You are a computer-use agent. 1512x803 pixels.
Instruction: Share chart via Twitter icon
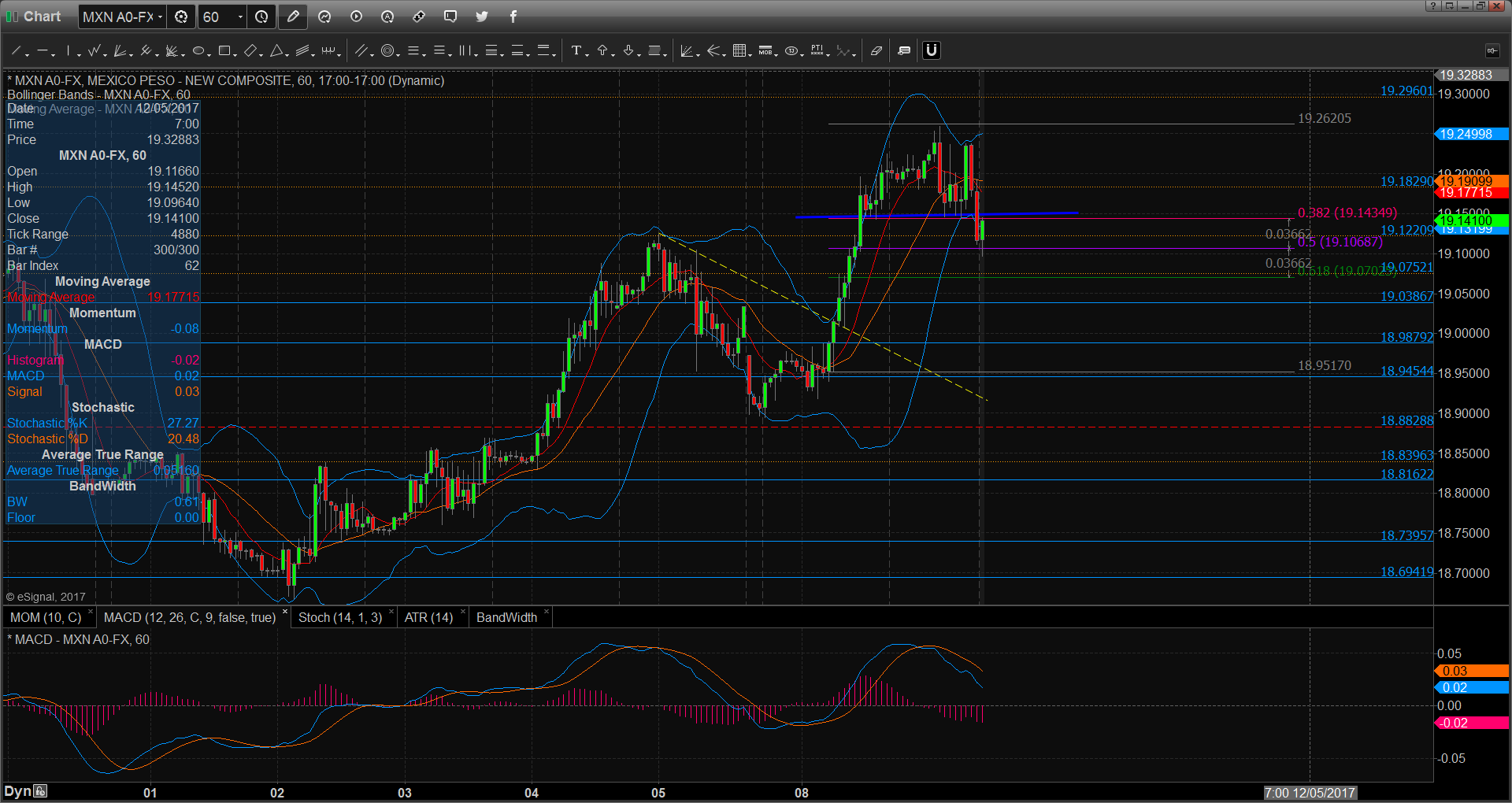482,17
